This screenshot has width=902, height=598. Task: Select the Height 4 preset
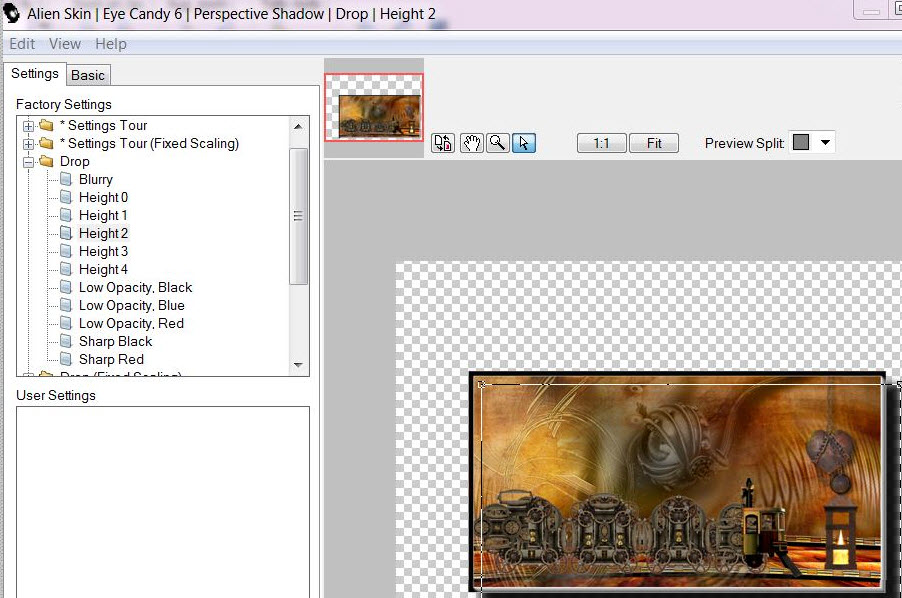point(104,269)
